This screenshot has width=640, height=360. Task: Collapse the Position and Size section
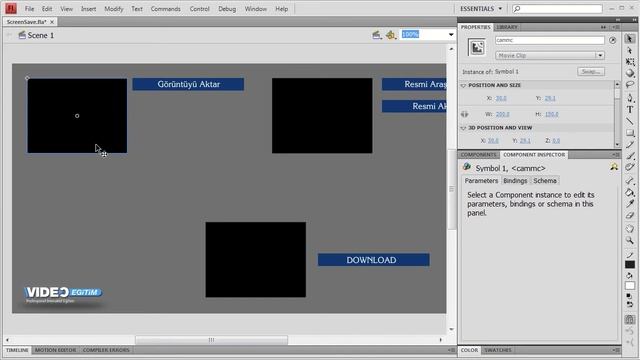coord(463,85)
